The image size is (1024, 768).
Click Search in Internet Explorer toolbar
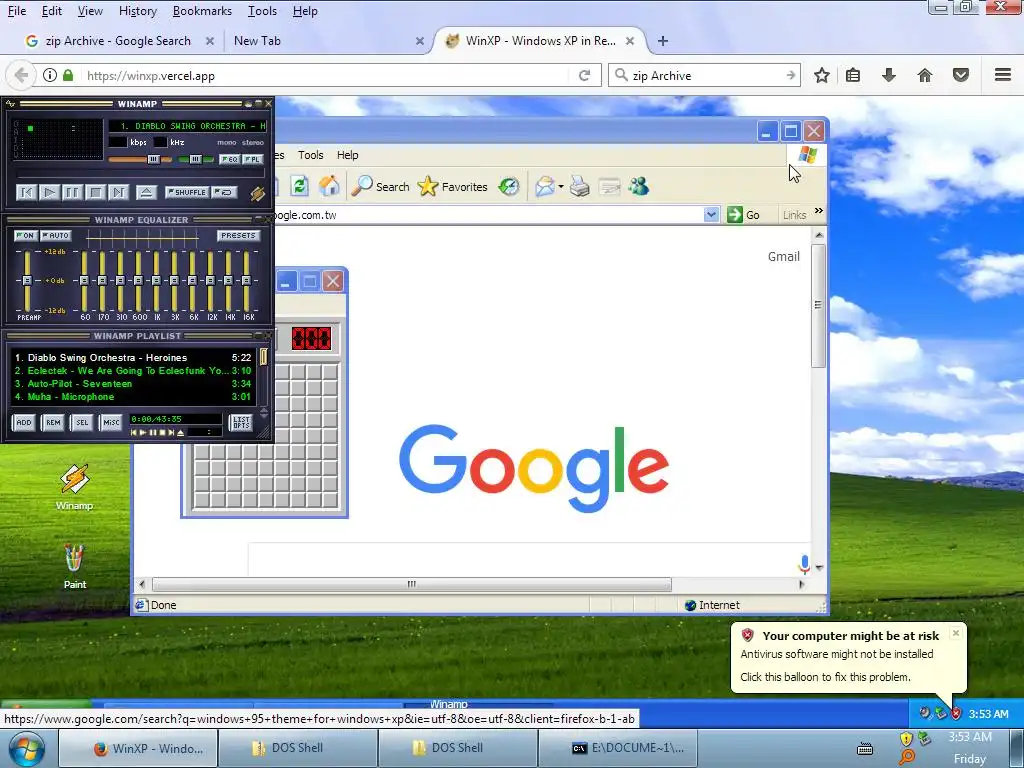381,186
